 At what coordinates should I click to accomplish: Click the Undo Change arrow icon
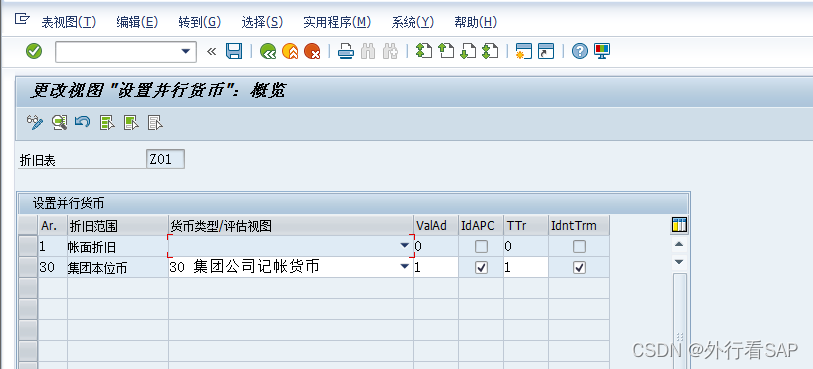click(x=82, y=122)
